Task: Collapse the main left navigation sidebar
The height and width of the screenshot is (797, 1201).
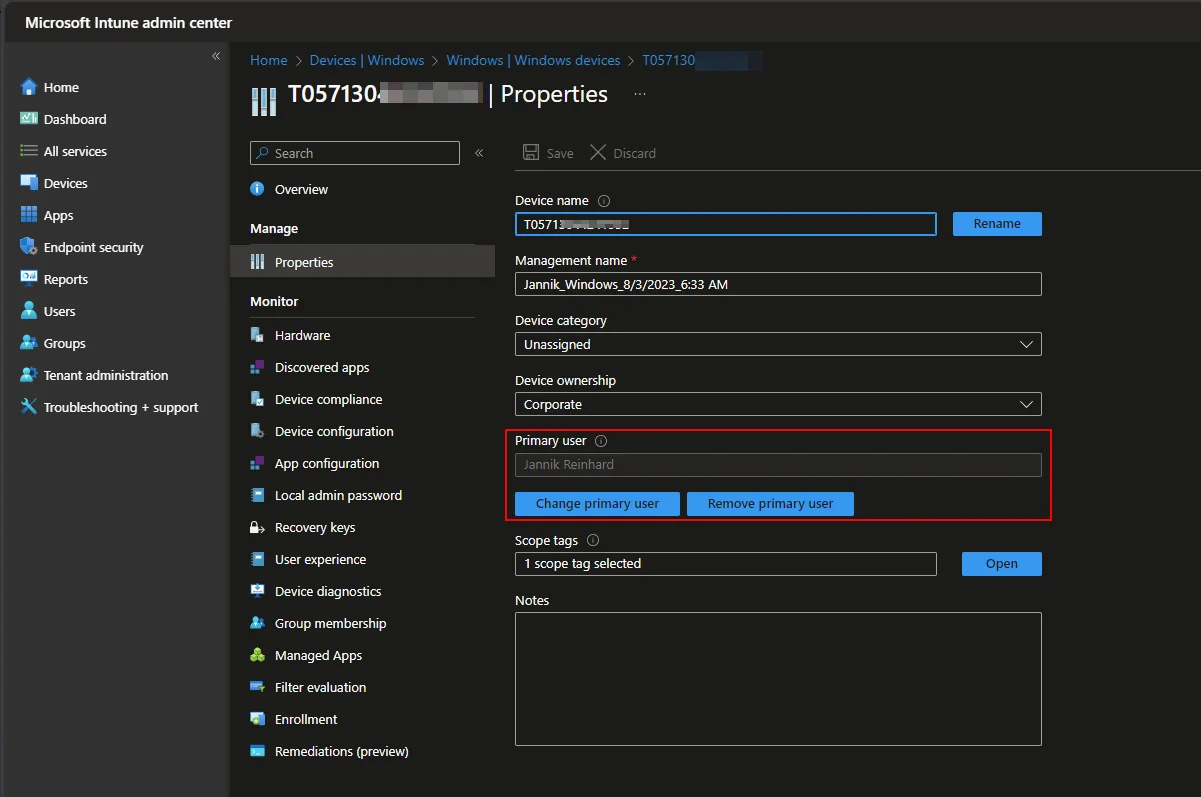Action: click(x=216, y=56)
